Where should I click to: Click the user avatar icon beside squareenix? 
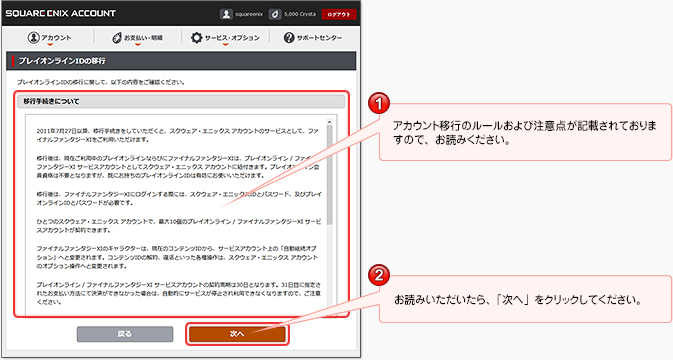pyautogui.click(x=226, y=14)
